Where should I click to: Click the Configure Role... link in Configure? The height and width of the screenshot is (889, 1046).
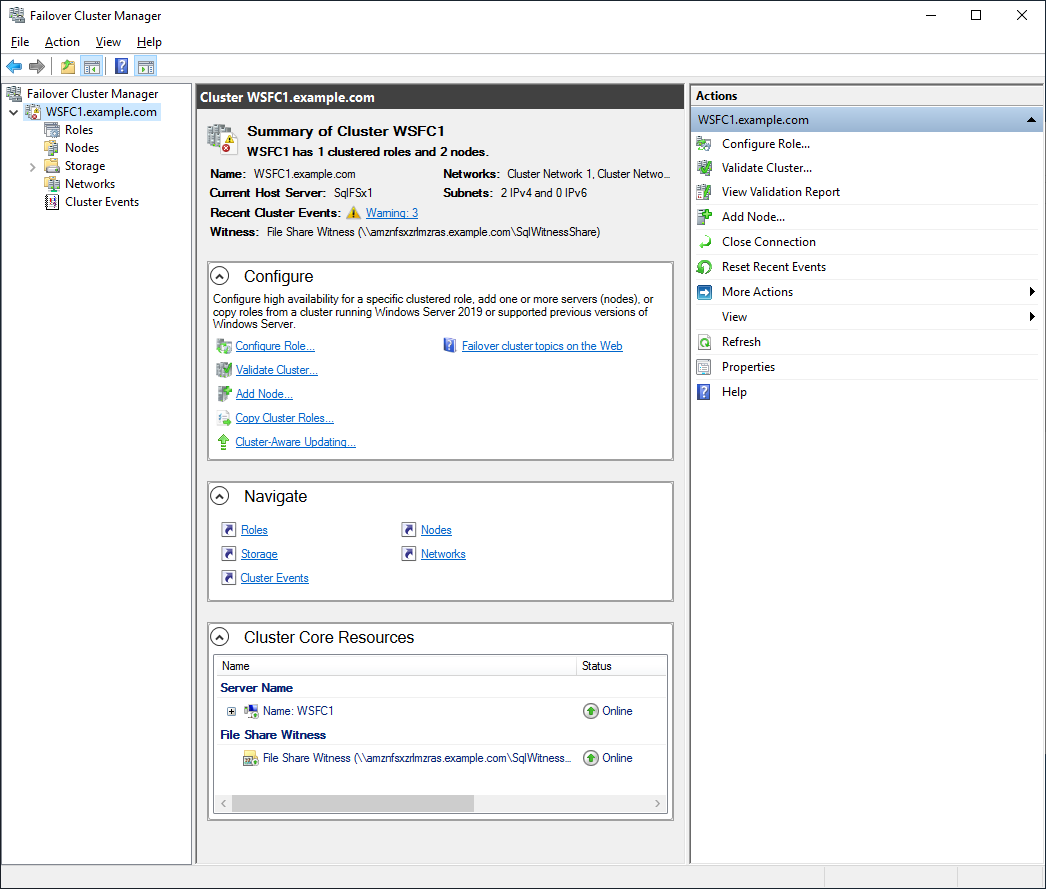tap(275, 346)
